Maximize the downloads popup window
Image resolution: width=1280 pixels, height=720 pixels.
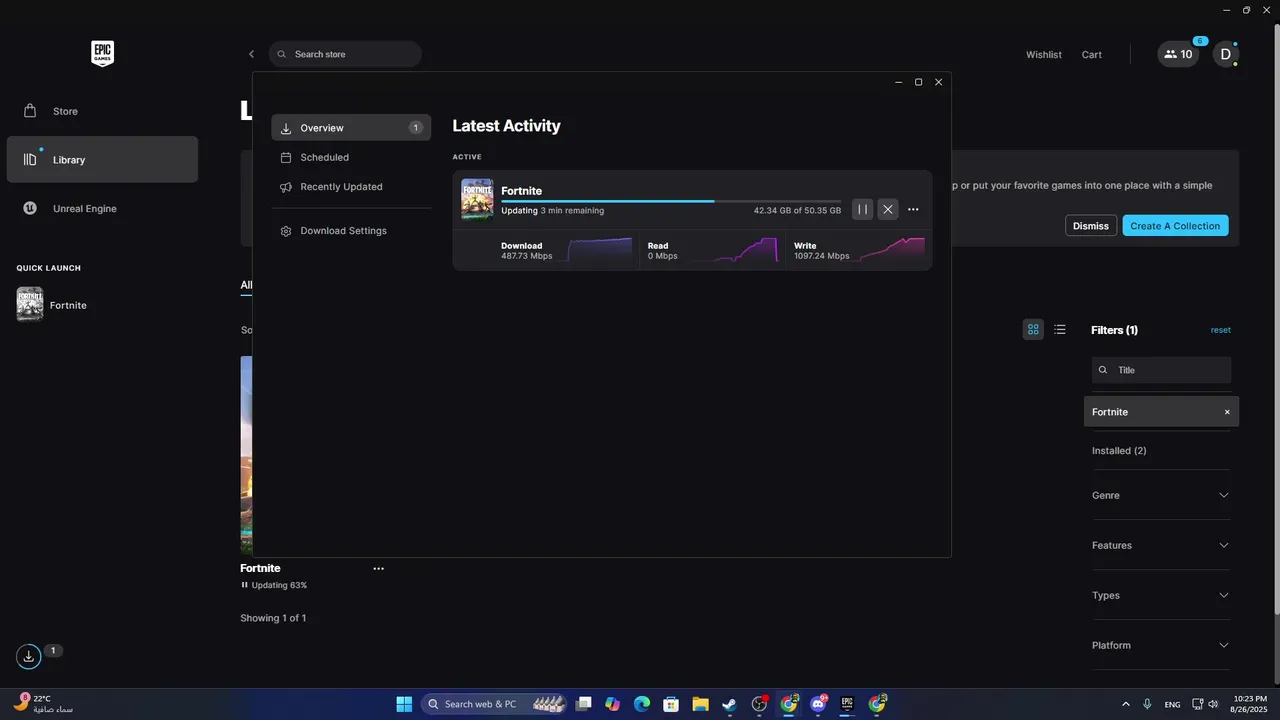pyautogui.click(x=918, y=82)
